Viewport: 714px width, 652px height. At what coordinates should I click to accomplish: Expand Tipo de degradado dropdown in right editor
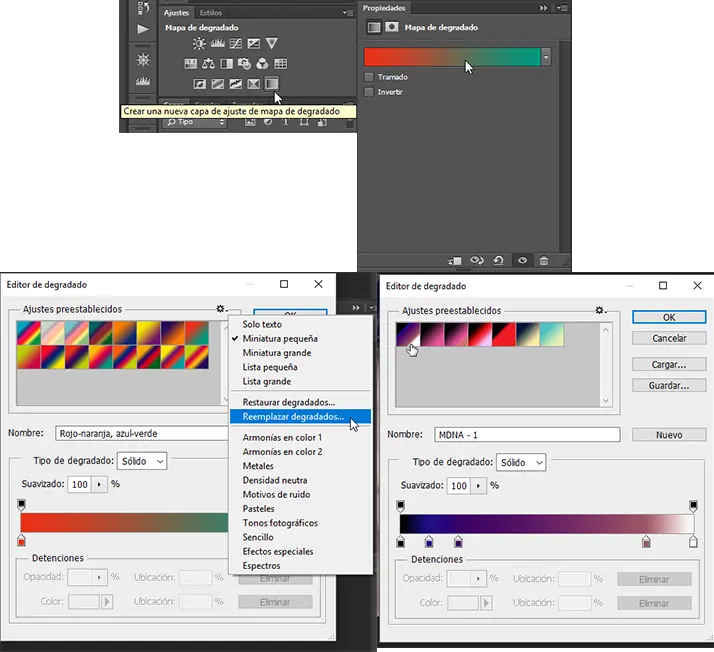521,462
